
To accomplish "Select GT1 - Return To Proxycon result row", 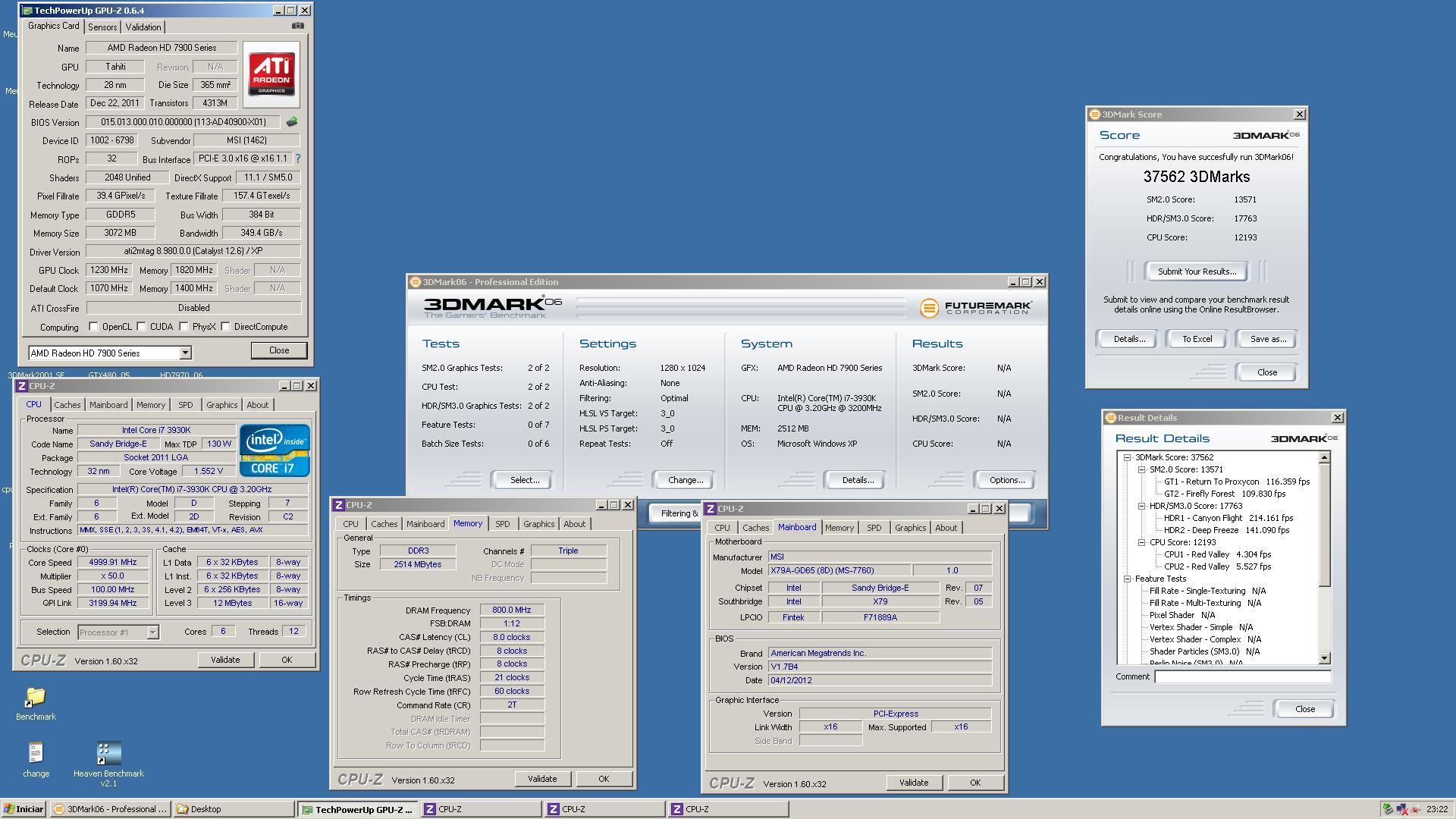I will coord(1237,482).
